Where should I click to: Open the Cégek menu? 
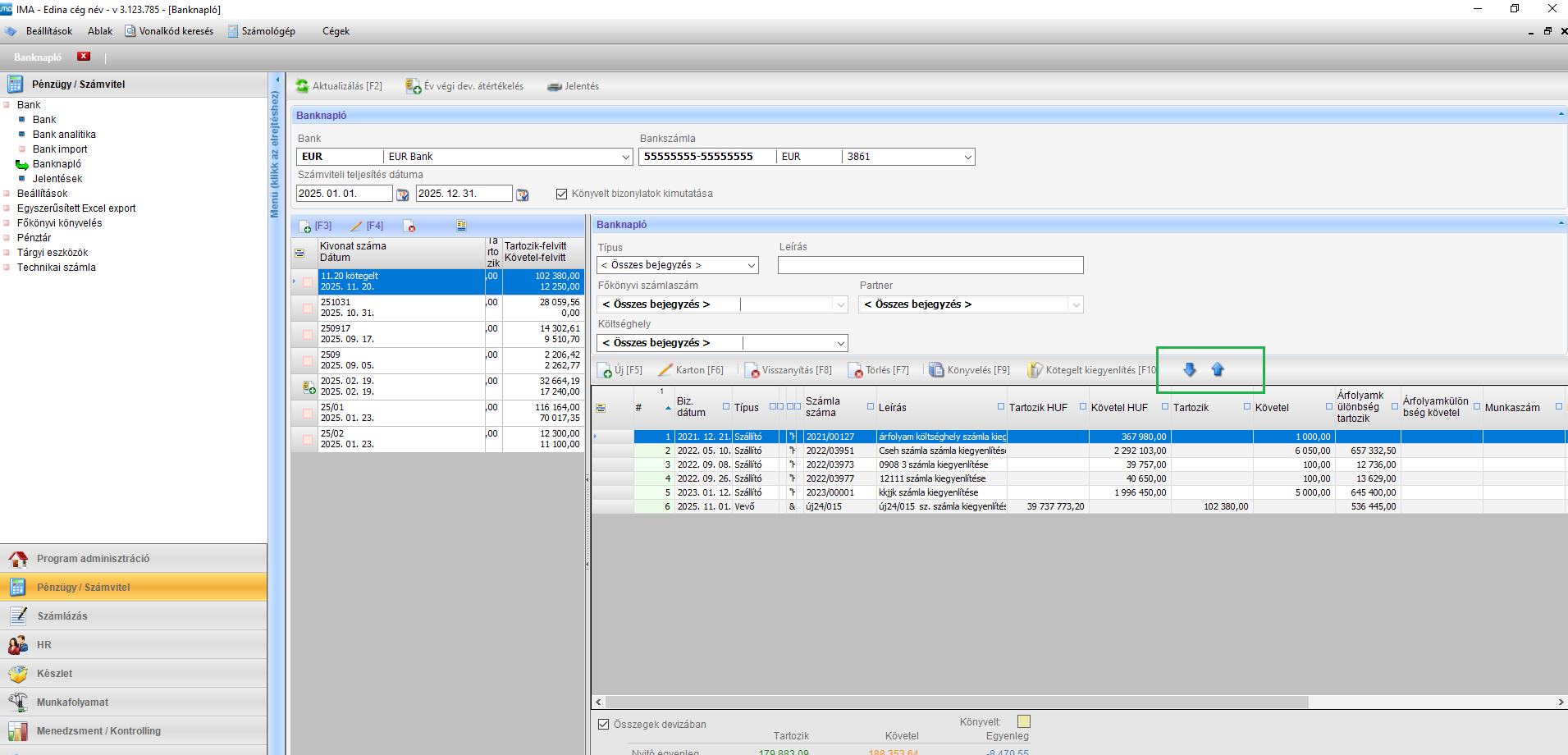click(336, 31)
